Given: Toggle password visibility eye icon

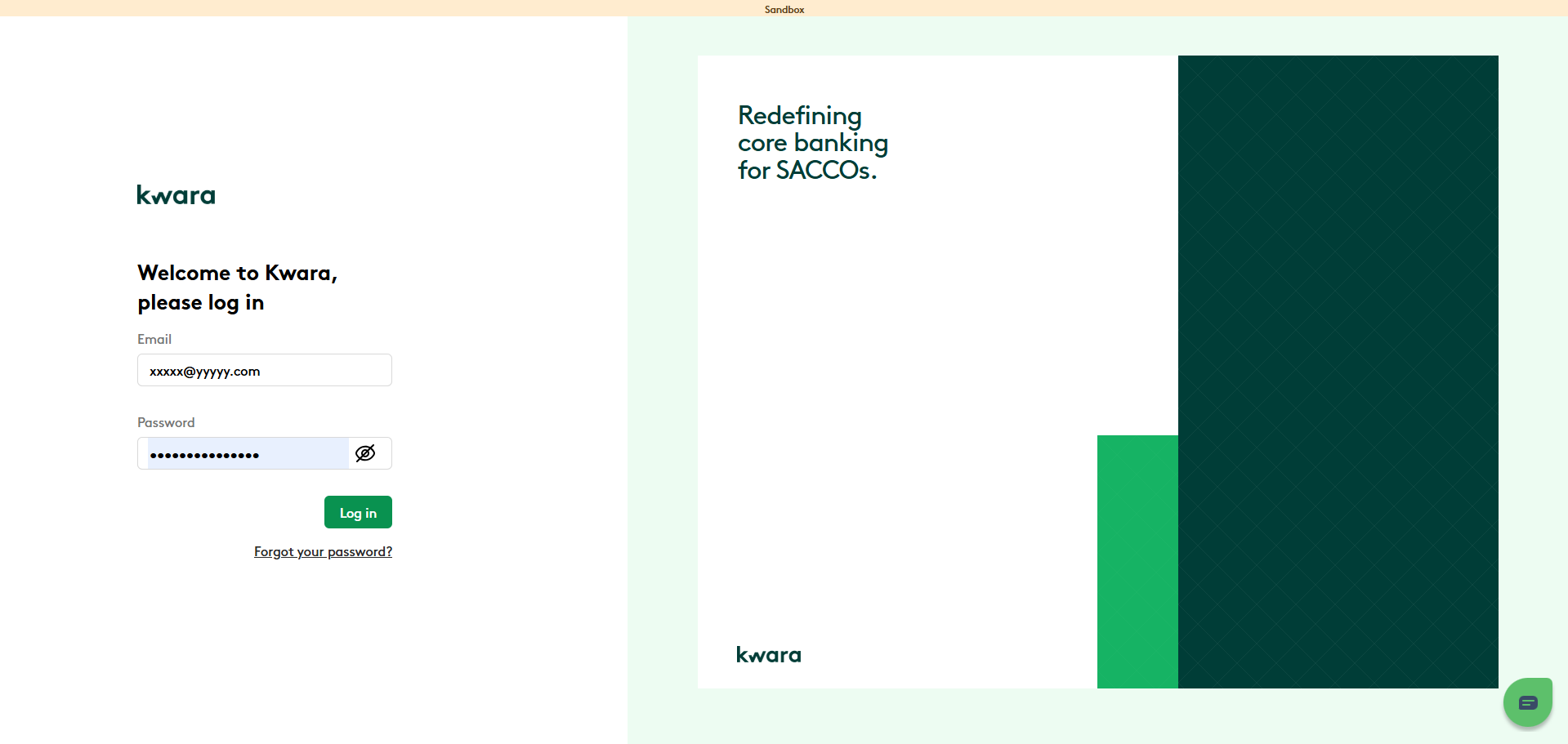Looking at the screenshot, I should [x=365, y=453].
